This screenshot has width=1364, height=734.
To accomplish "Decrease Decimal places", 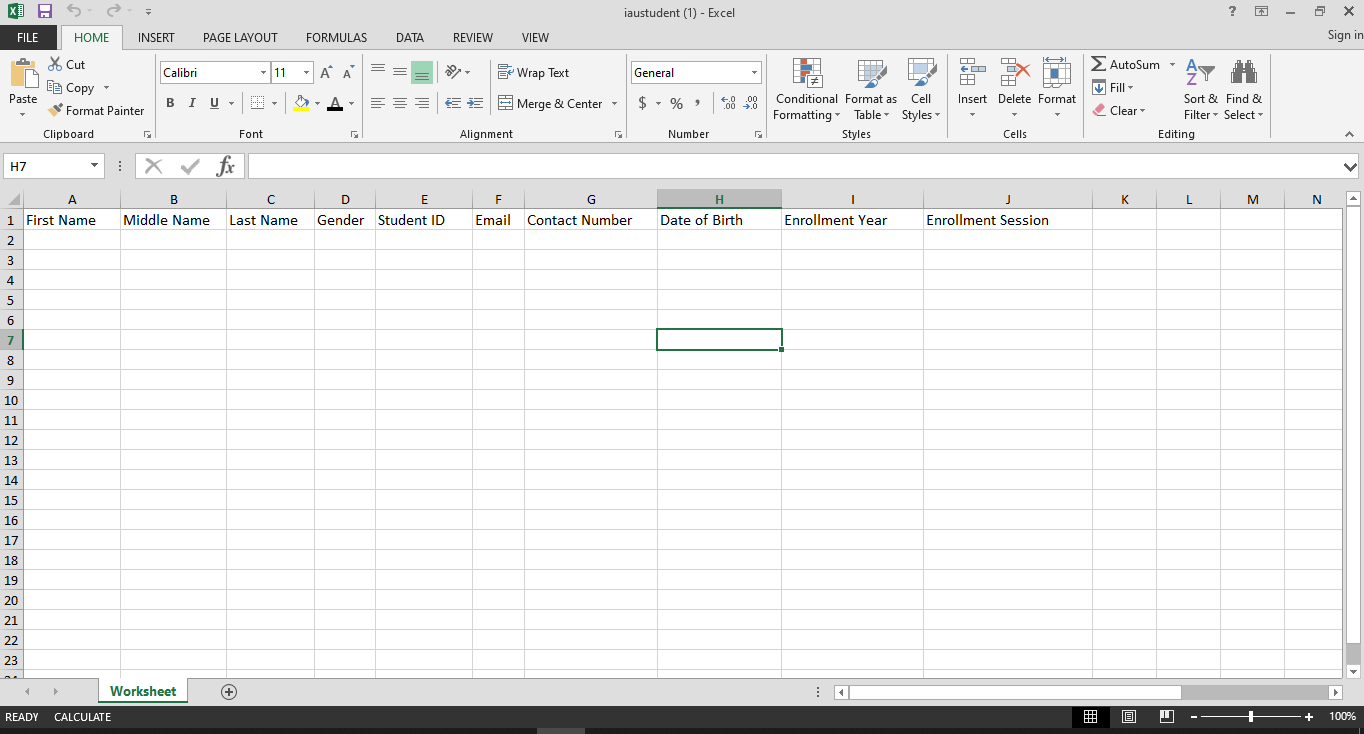I will click(x=751, y=103).
